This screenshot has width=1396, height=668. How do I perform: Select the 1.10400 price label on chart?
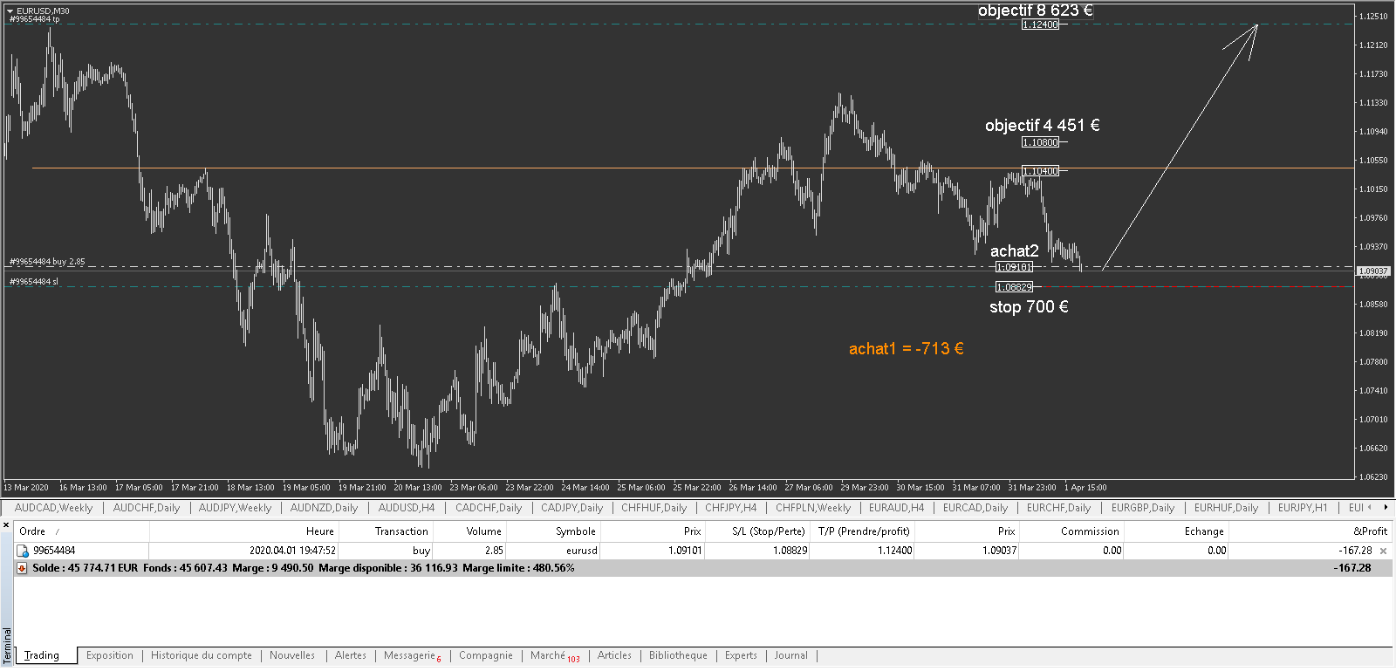(x=1040, y=171)
